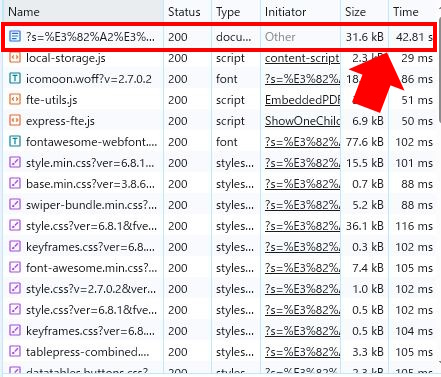Click the stylesheet icon of the 0.3 kB keyframes.css row
441x377 pixels.
15,246
